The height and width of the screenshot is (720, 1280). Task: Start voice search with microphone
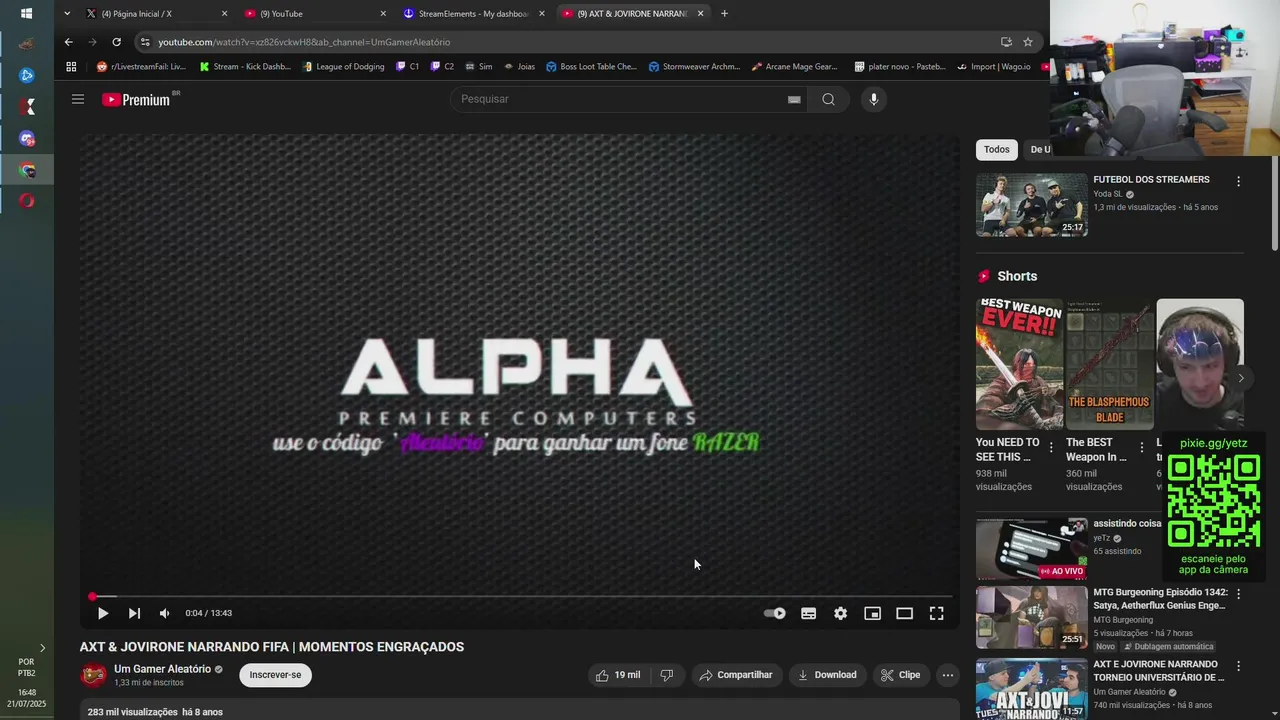(874, 99)
